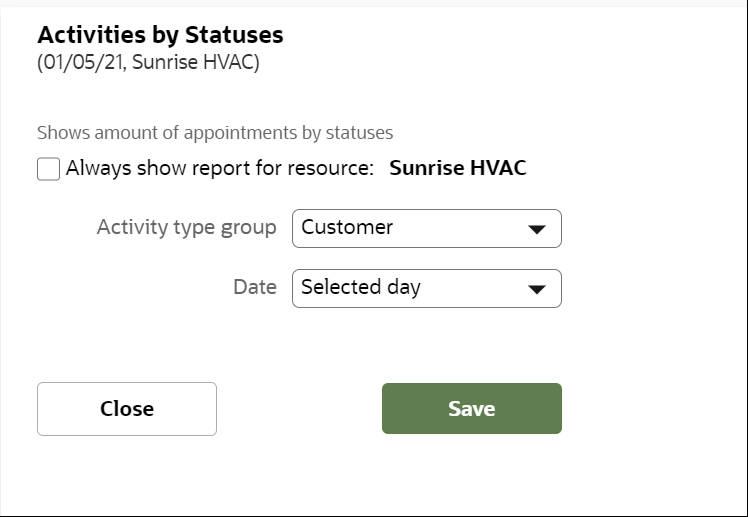Image resolution: width=748 pixels, height=517 pixels.
Task: Click the arrow on the Customer dropdown
Action: [x=537, y=229]
